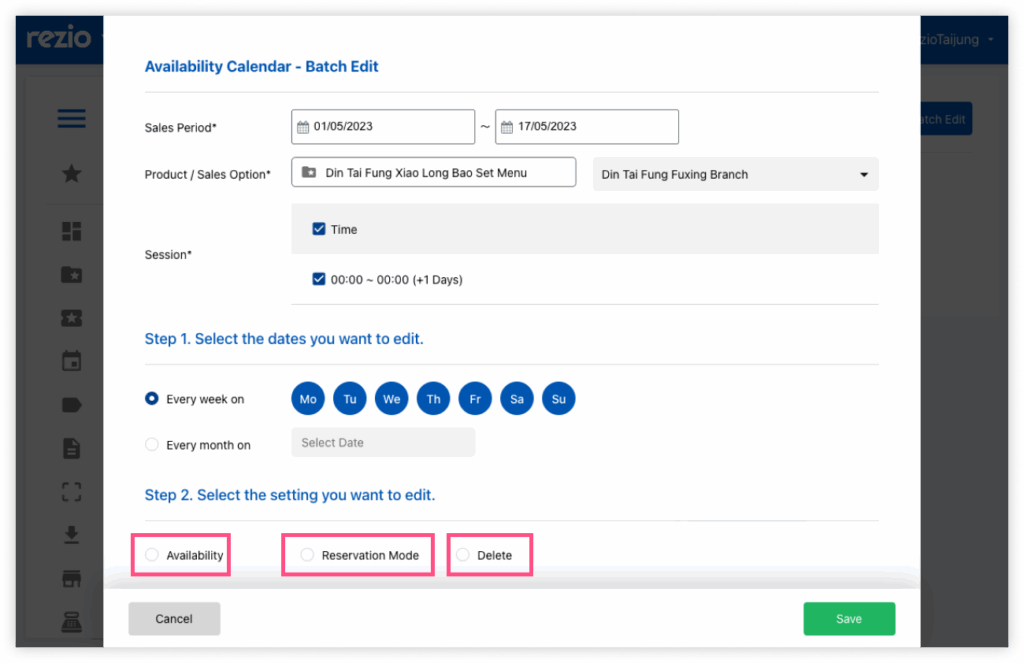Screen dimensions: 1024x663
Task: Click the green Save button
Action: [849, 619]
